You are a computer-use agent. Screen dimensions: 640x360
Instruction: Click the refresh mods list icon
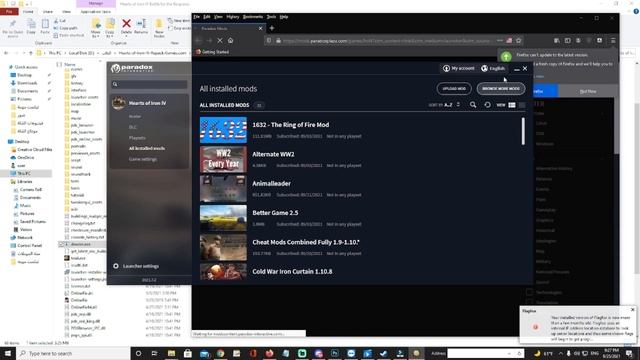pyautogui.click(x=487, y=105)
